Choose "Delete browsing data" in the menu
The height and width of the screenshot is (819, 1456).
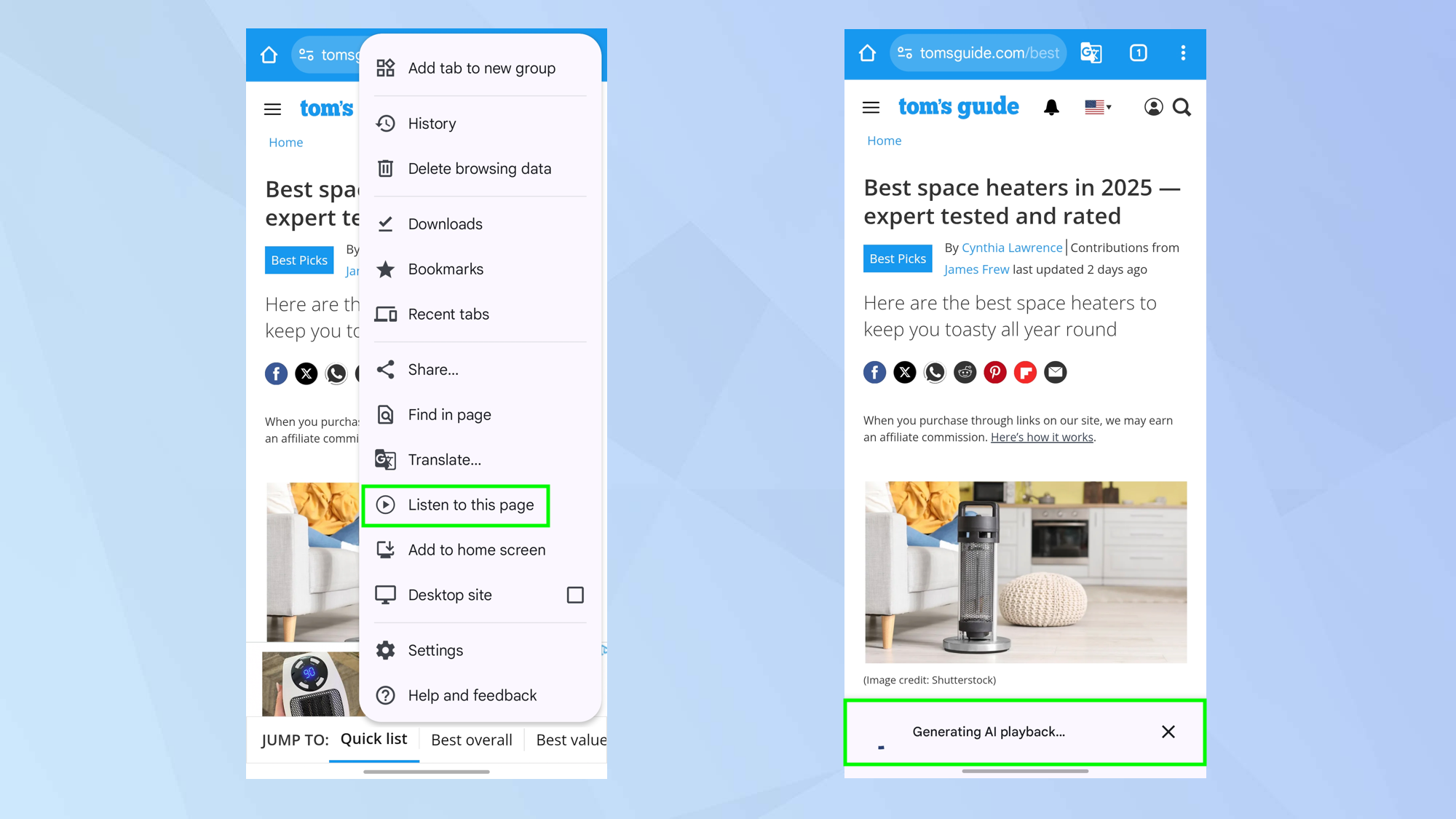(479, 168)
